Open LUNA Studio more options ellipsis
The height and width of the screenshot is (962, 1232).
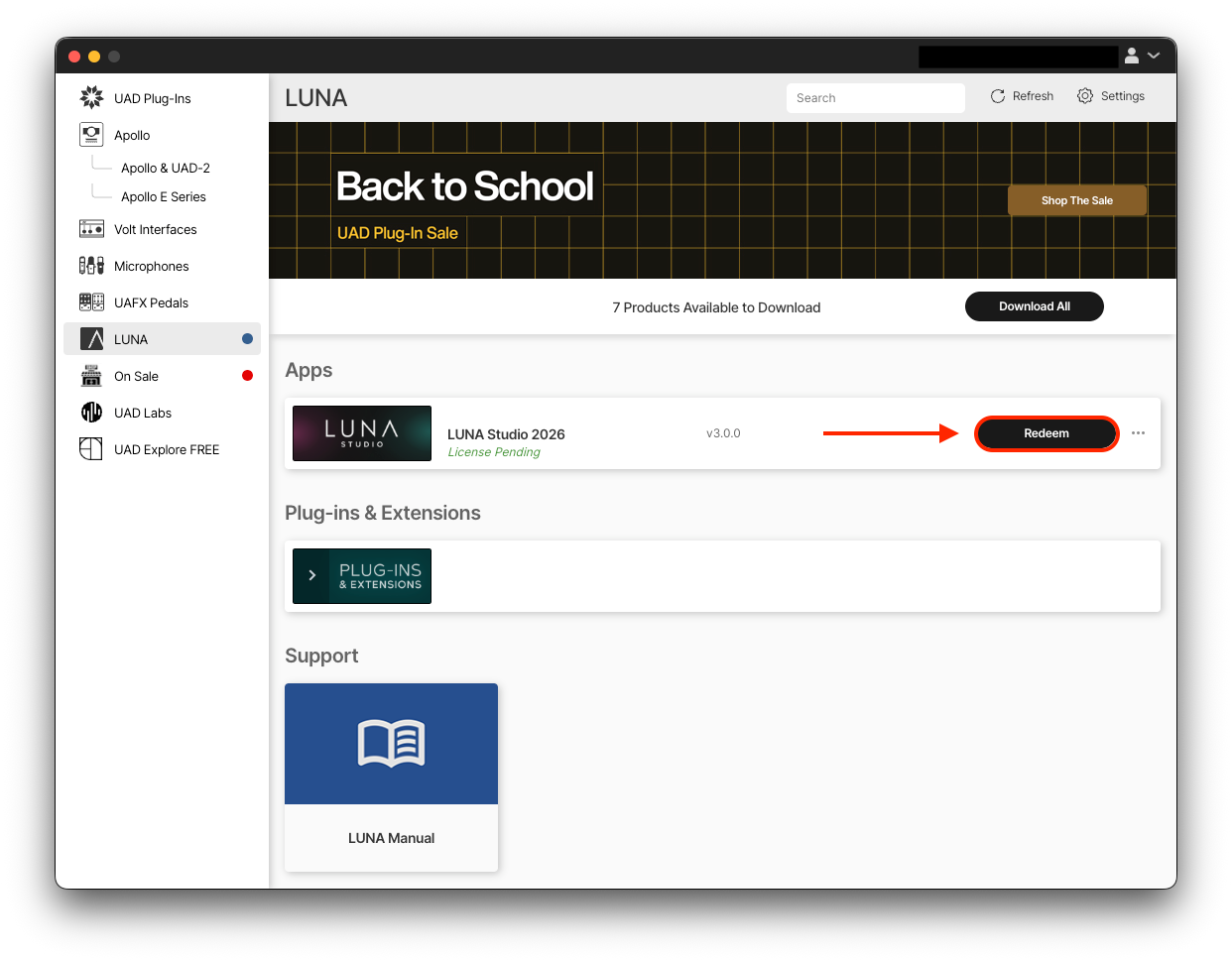tap(1138, 433)
